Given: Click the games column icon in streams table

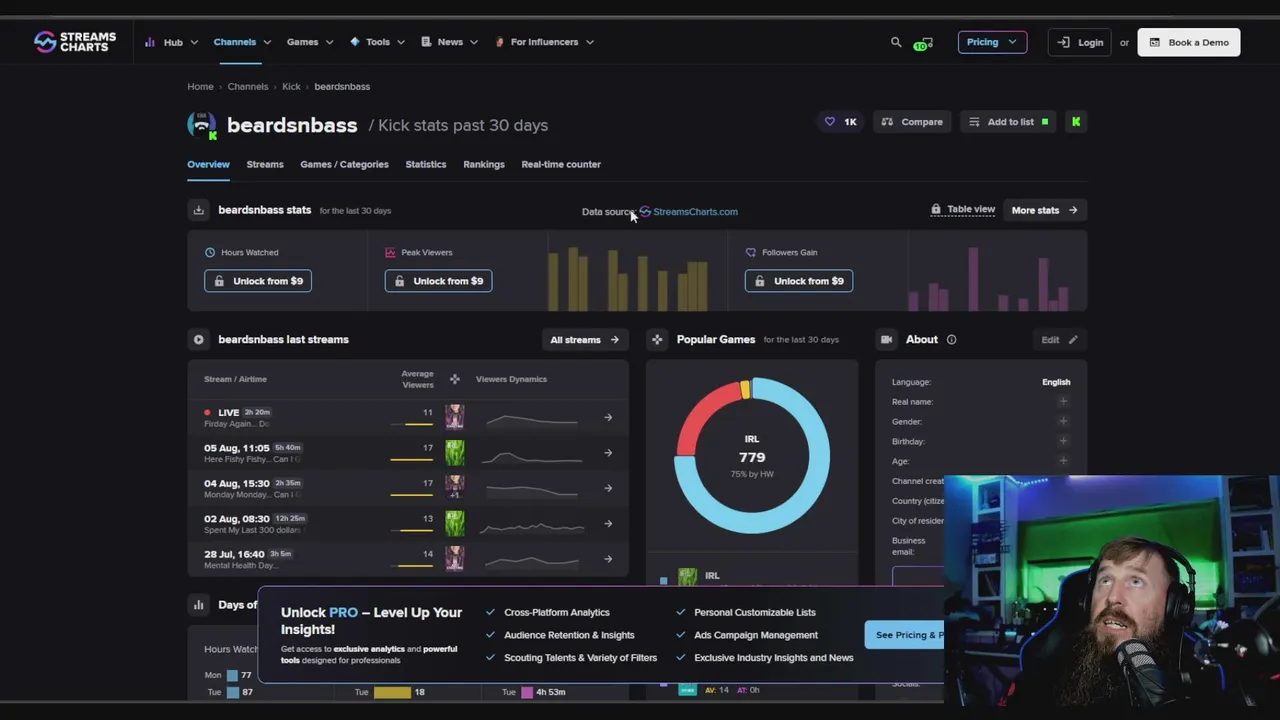Looking at the screenshot, I should pyautogui.click(x=455, y=379).
